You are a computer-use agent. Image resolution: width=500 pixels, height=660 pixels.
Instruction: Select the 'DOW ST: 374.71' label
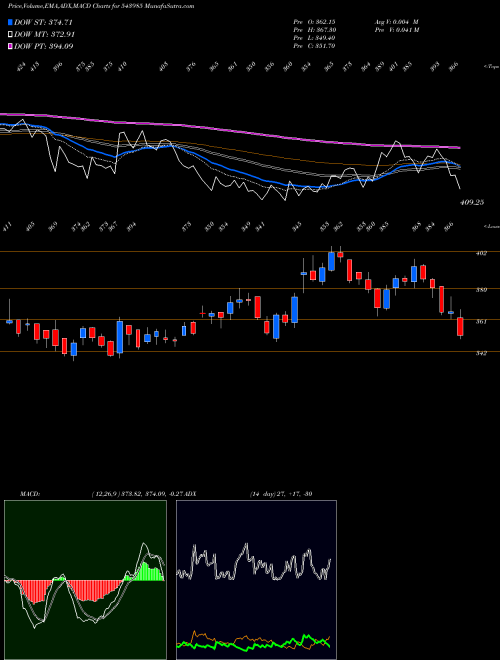tap(44, 22)
